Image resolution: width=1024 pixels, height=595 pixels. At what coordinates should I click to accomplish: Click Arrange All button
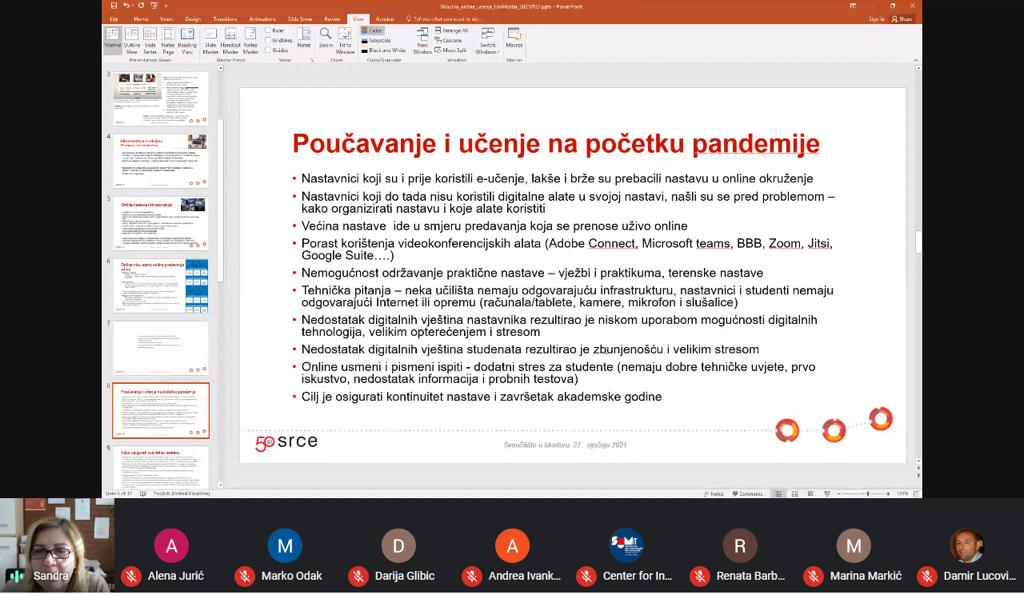(x=453, y=31)
